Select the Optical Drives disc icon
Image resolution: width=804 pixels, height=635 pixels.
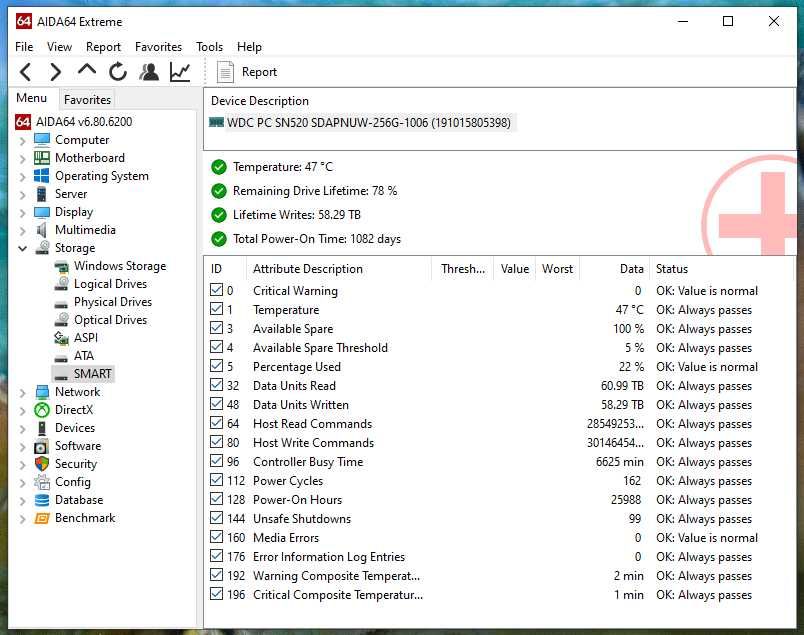(62, 320)
